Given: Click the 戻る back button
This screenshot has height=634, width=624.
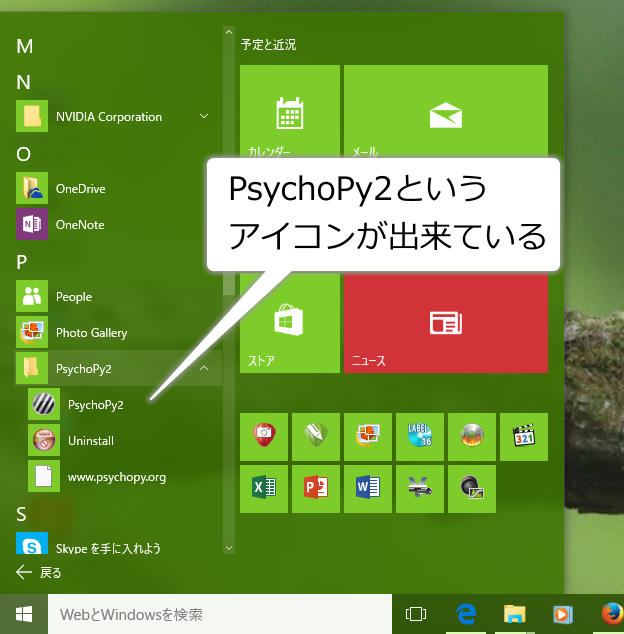Looking at the screenshot, I should [x=38, y=572].
